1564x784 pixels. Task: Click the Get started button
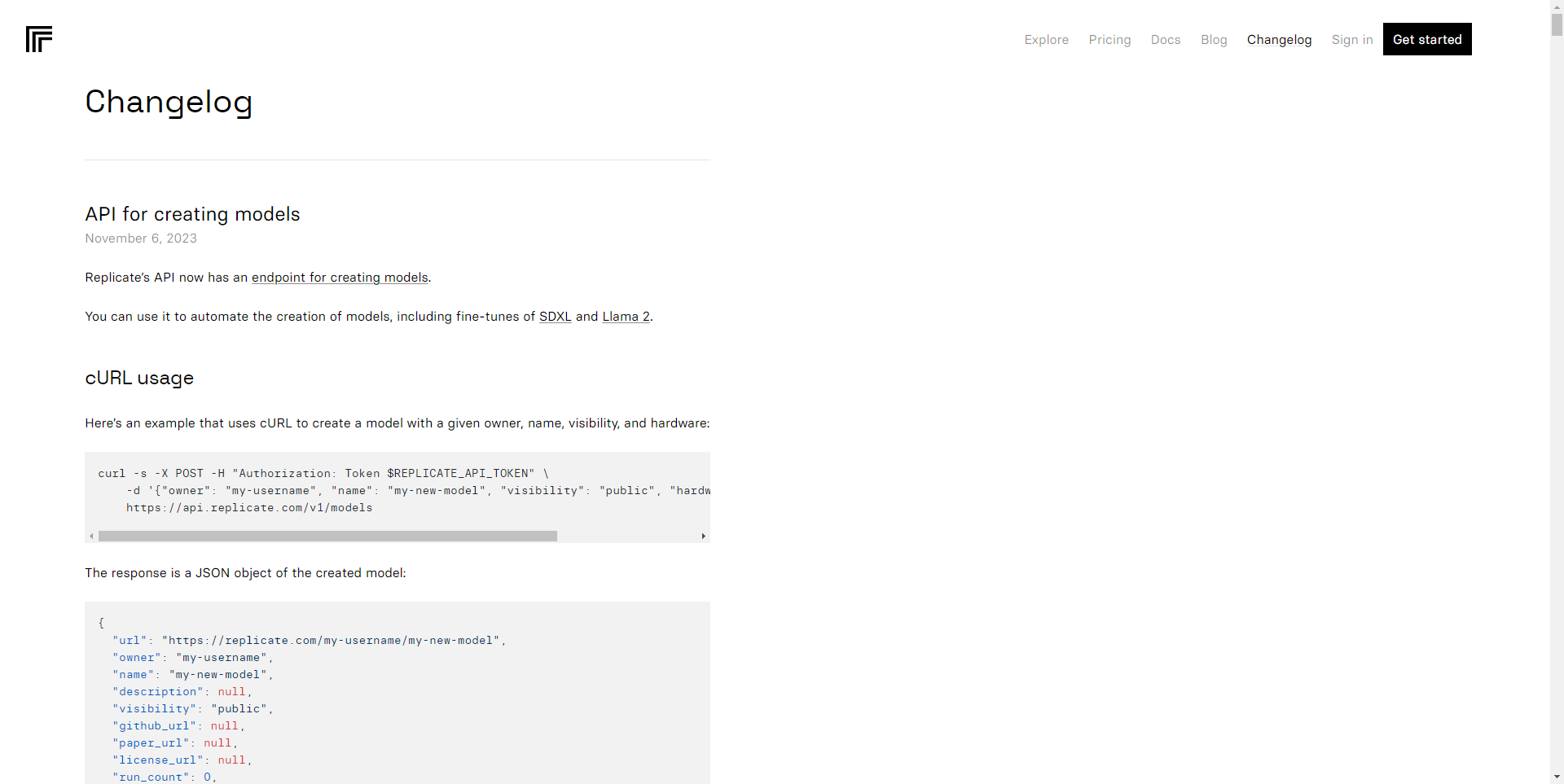click(x=1427, y=39)
